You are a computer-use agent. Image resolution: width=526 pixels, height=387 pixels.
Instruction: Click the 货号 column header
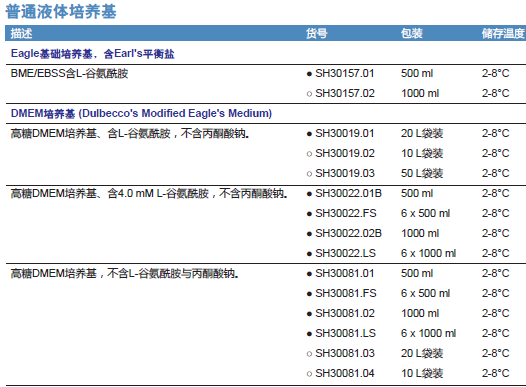coord(316,34)
